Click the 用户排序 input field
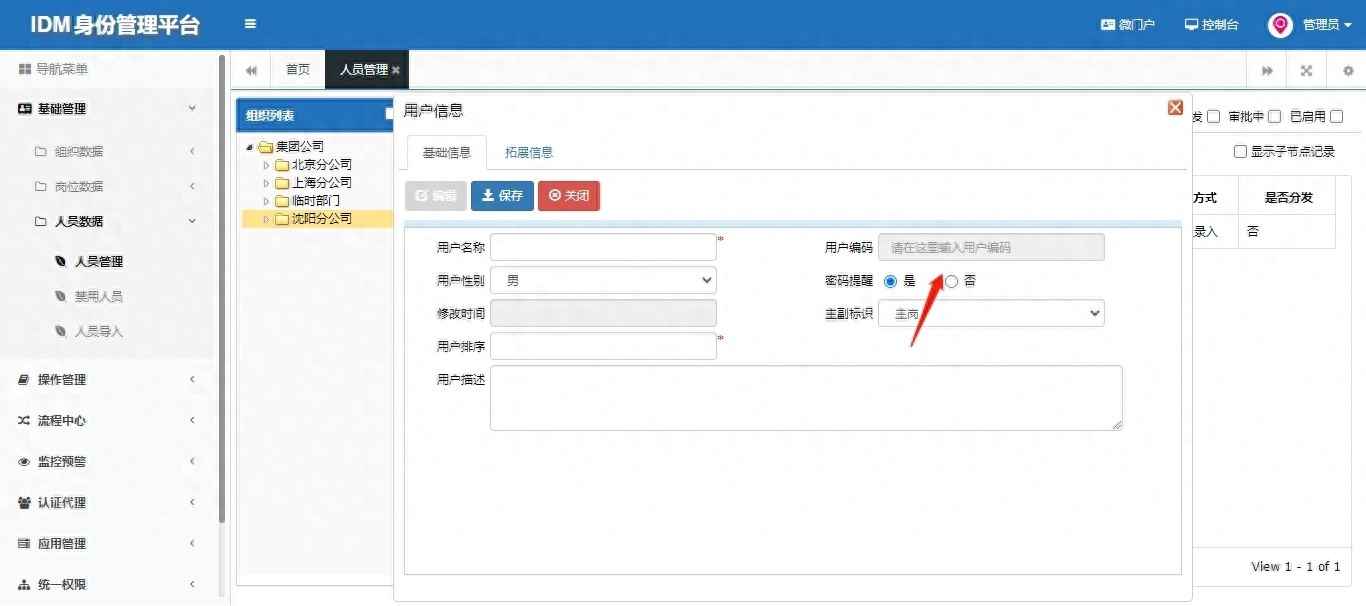Viewport: 1366px width, 606px height. (603, 346)
